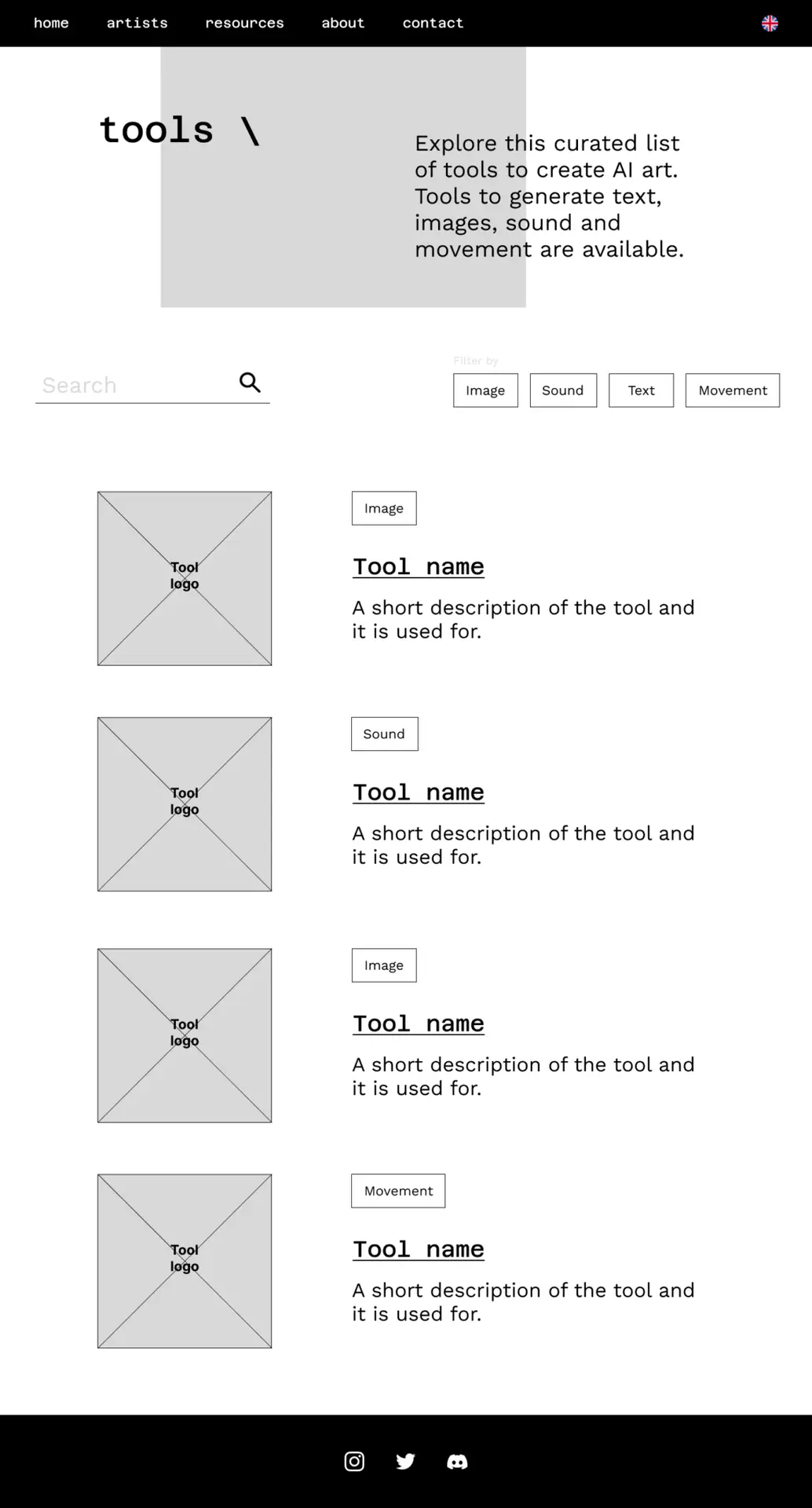812x1508 pixels.
Task: Navigate to the about page
Action: (x=343, y=24)
